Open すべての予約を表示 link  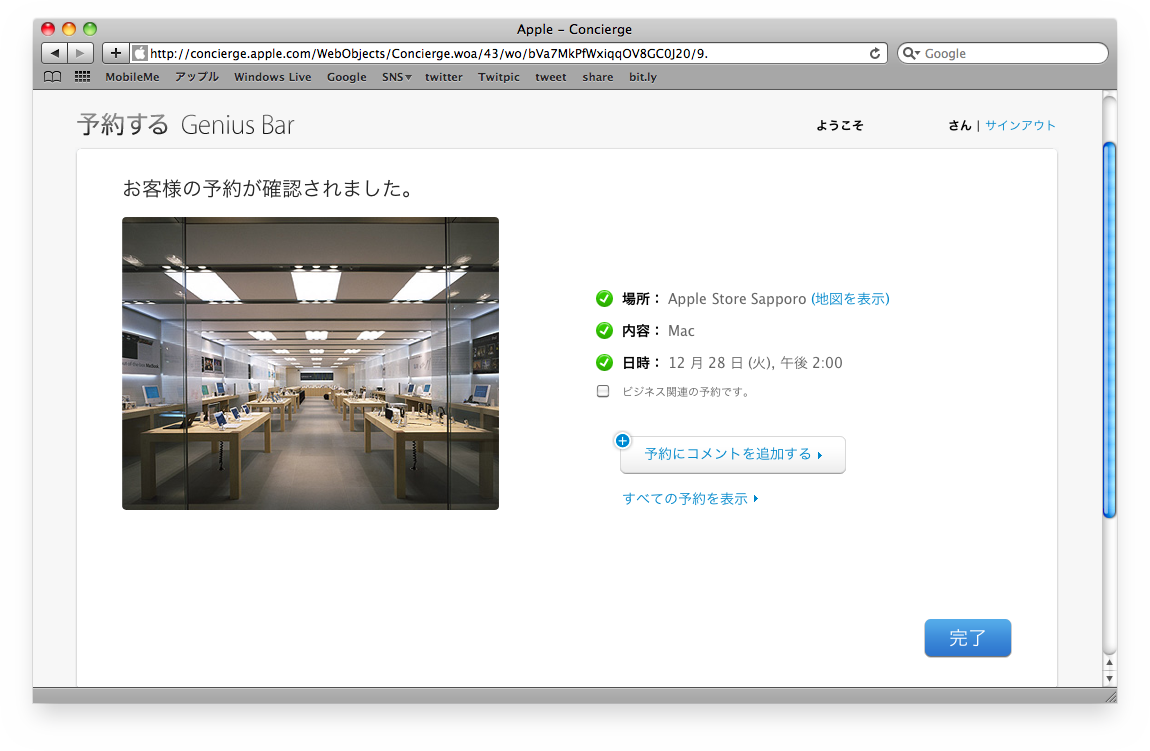tap(690, 499)
